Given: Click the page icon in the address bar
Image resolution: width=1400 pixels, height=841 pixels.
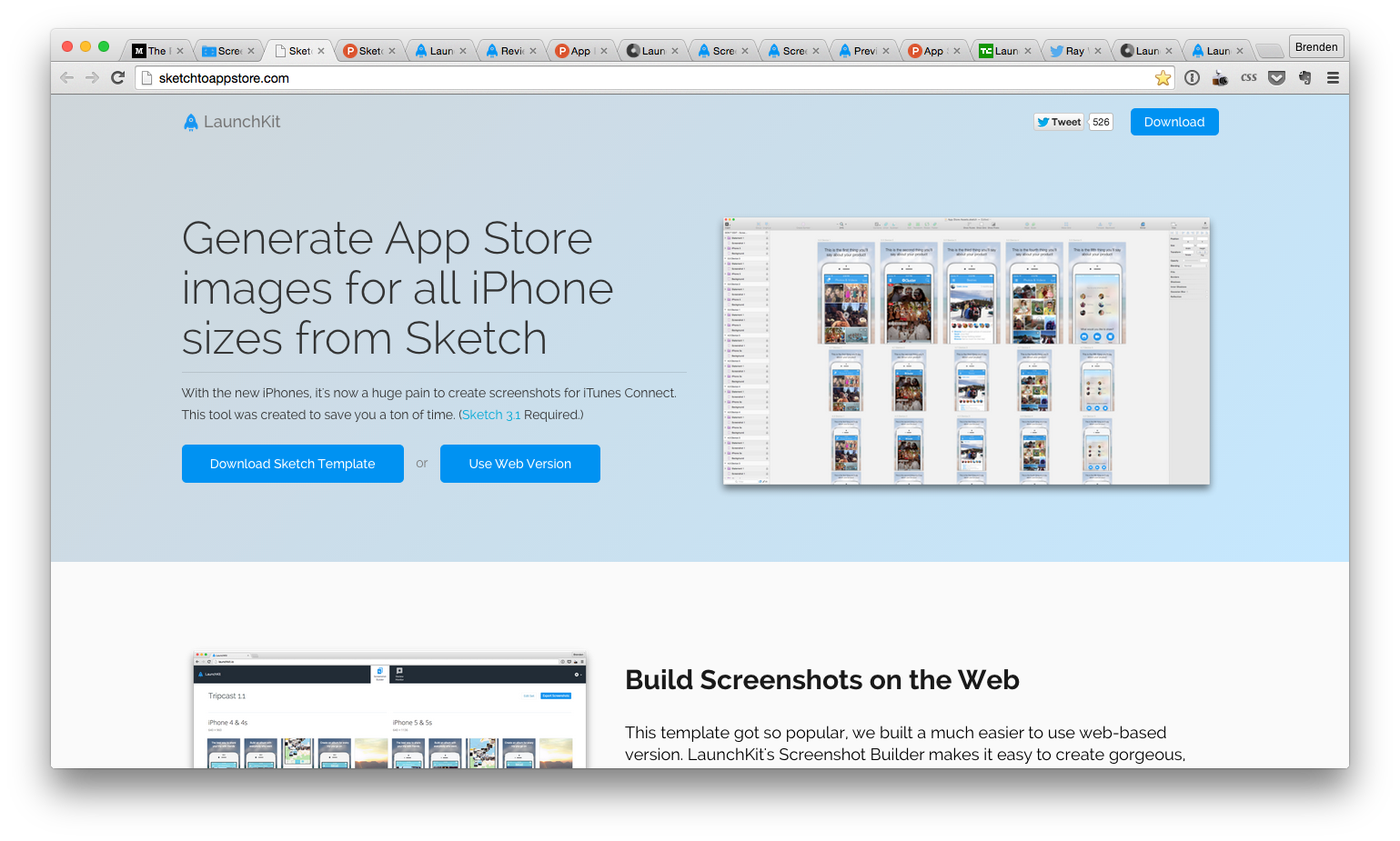Looking at the screenshot, I should click(x=146, y=78).
